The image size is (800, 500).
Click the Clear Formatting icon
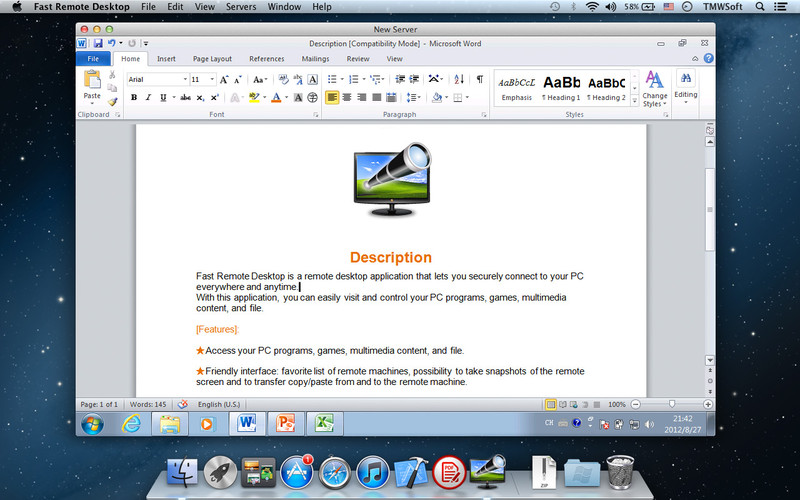click(x=284, y=79)
